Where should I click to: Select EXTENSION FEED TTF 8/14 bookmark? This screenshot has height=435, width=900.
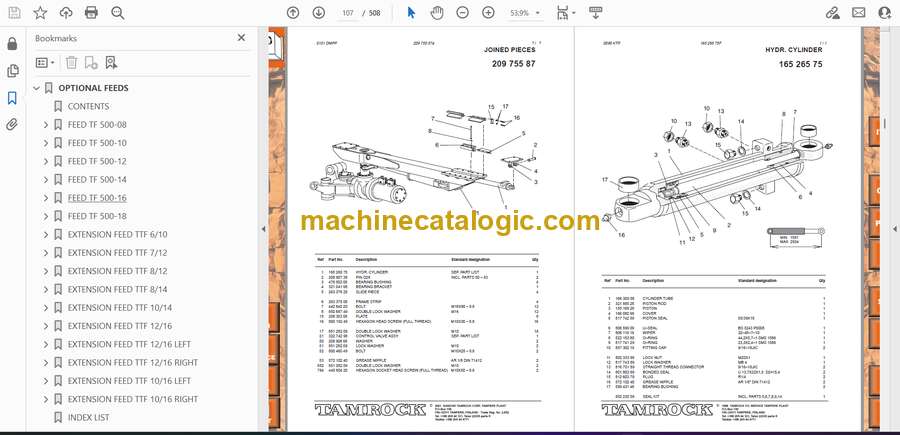tap(117, 289)
